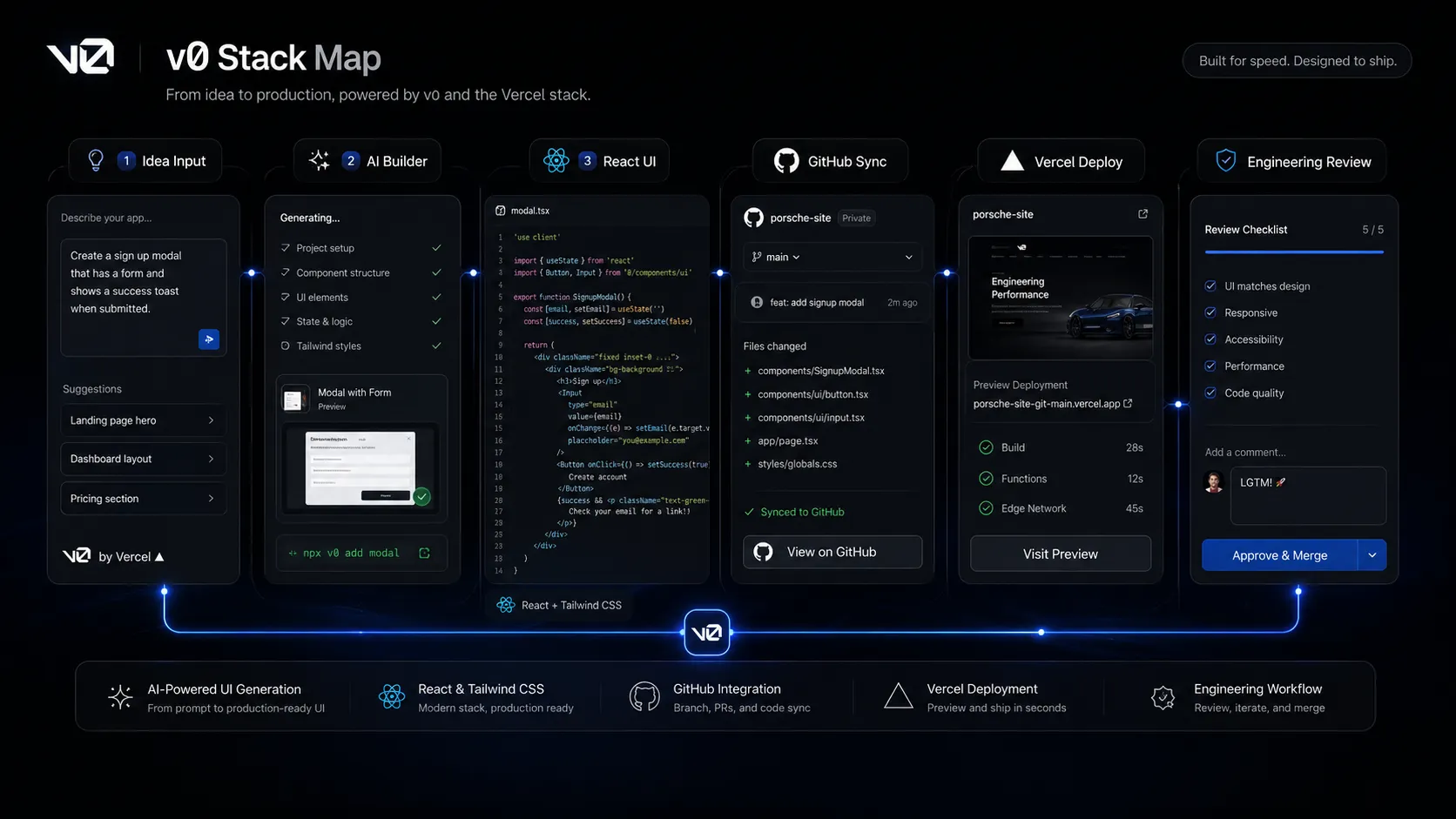
Task: Click the shield icon beside Engineering Review
Action: 1226,160
